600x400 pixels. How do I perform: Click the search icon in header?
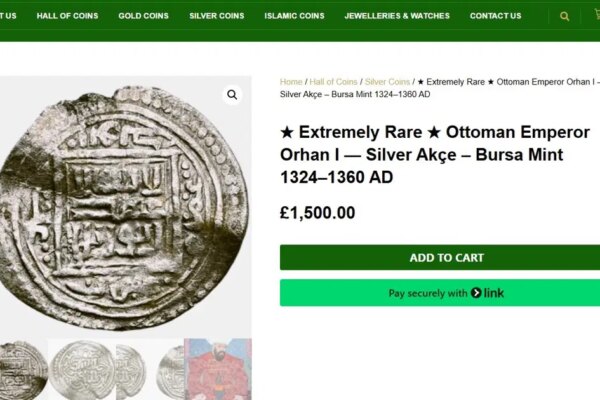pos(564,16)
